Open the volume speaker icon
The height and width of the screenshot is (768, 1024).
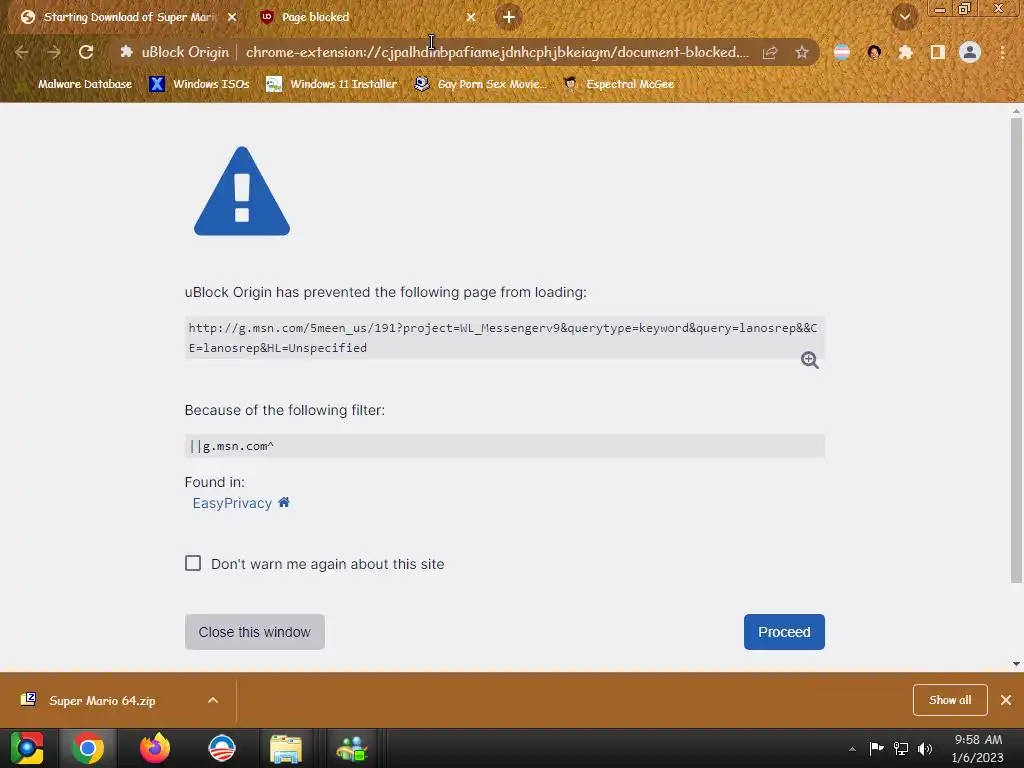[x=925, y=748]
